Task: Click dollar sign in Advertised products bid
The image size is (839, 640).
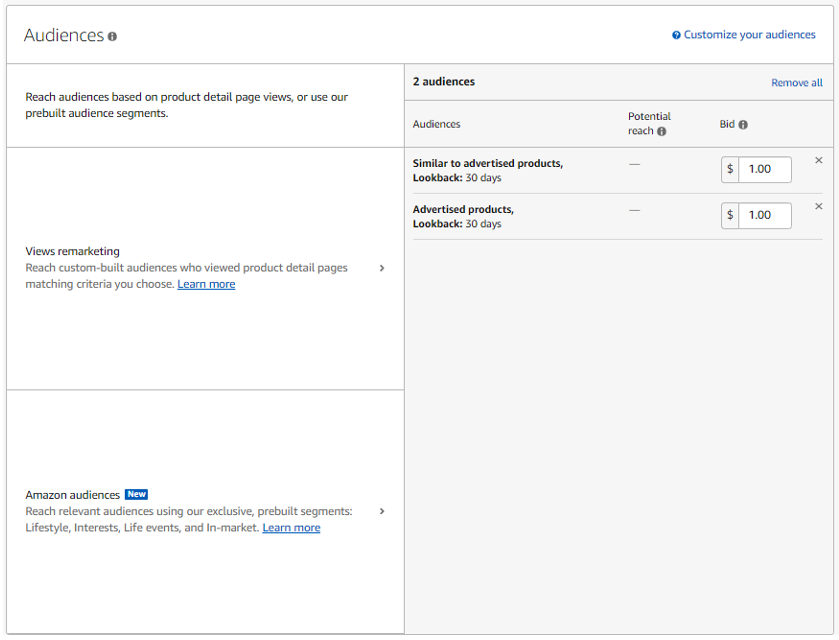Action: [x=730, y=215]
